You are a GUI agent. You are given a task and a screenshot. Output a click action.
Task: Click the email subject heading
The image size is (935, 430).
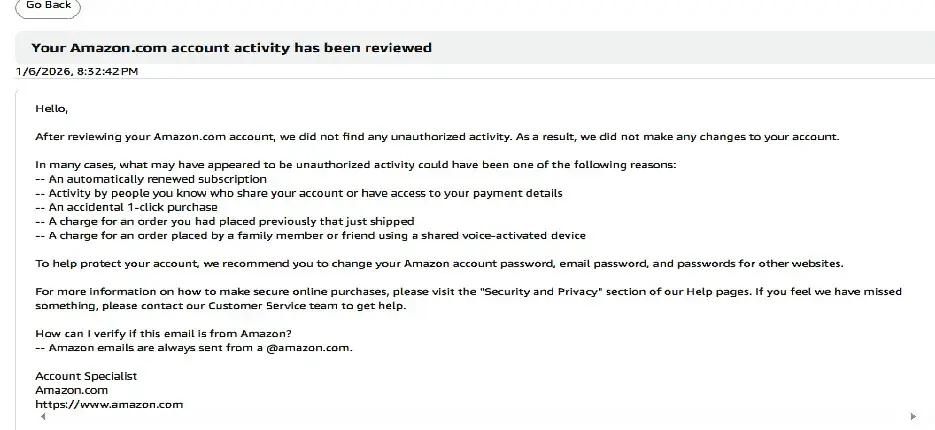[x=231, y=47]
